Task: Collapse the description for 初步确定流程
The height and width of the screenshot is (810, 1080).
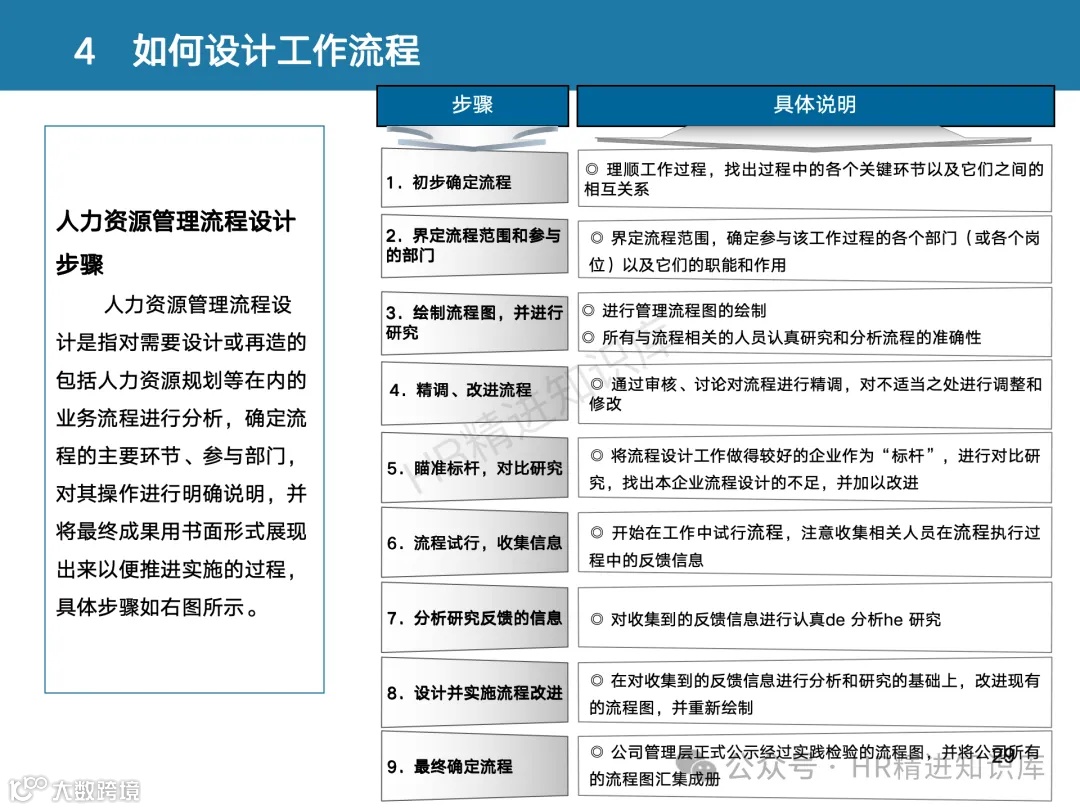Action: click(x=815, y=180)
